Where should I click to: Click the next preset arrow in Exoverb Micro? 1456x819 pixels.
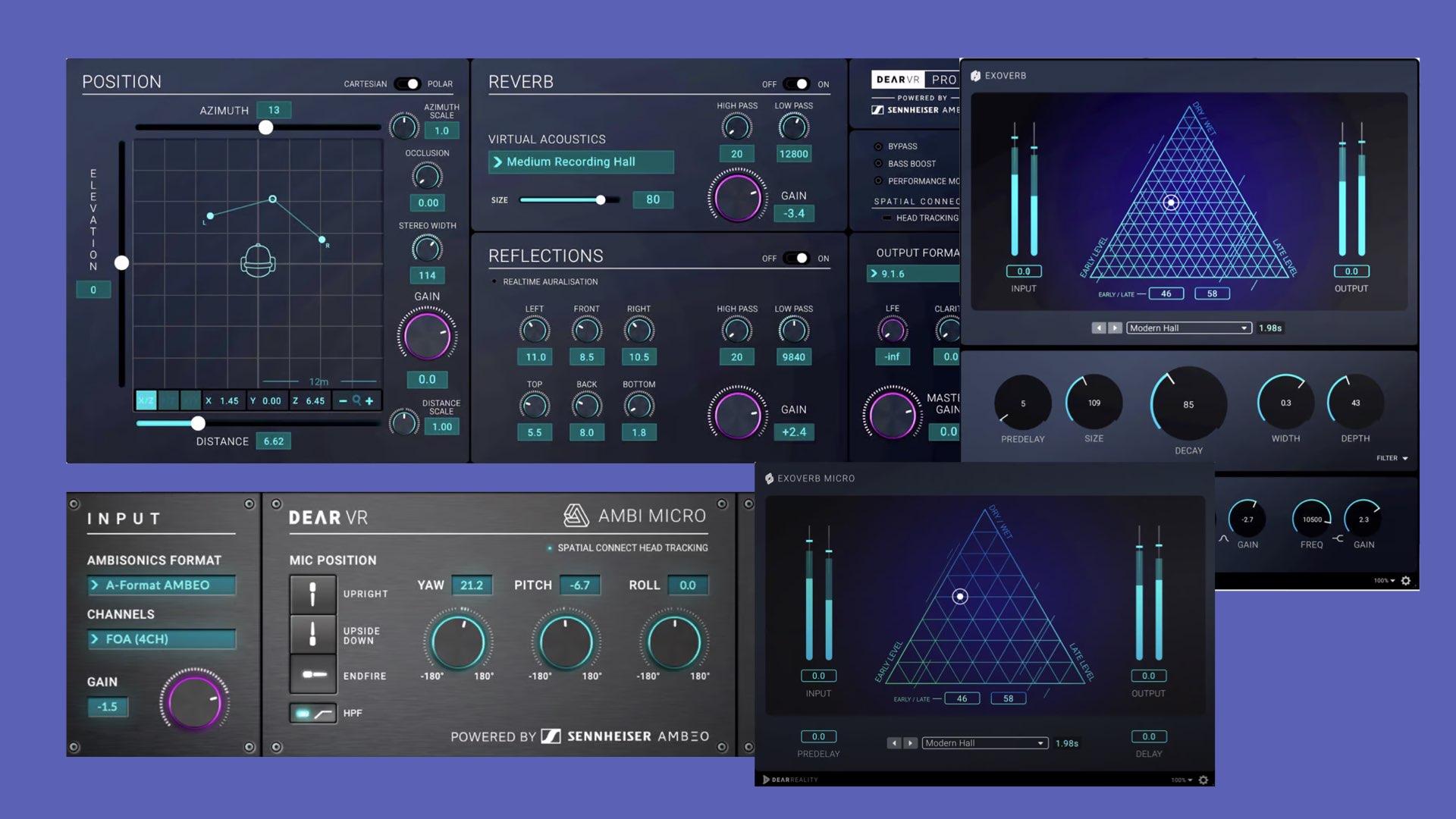tap(911, 743)
